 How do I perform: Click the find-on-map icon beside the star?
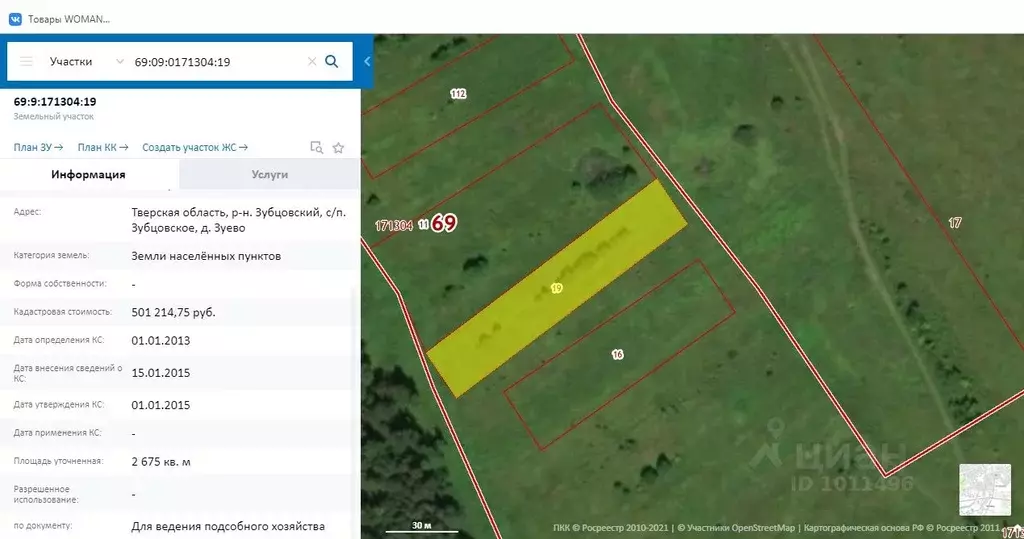click(316, 148)
